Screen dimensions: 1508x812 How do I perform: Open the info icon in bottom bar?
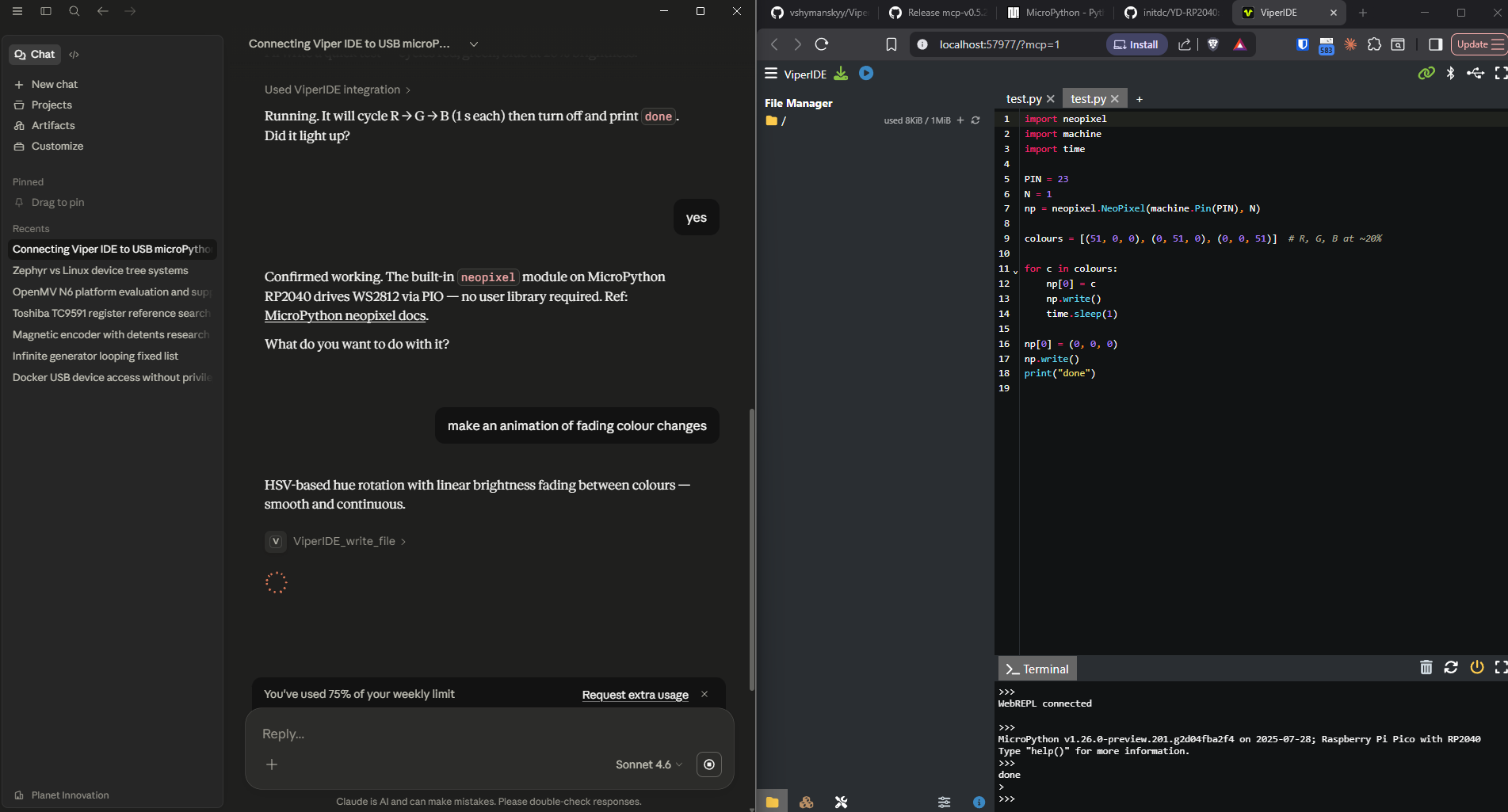[x=979, y=802]
